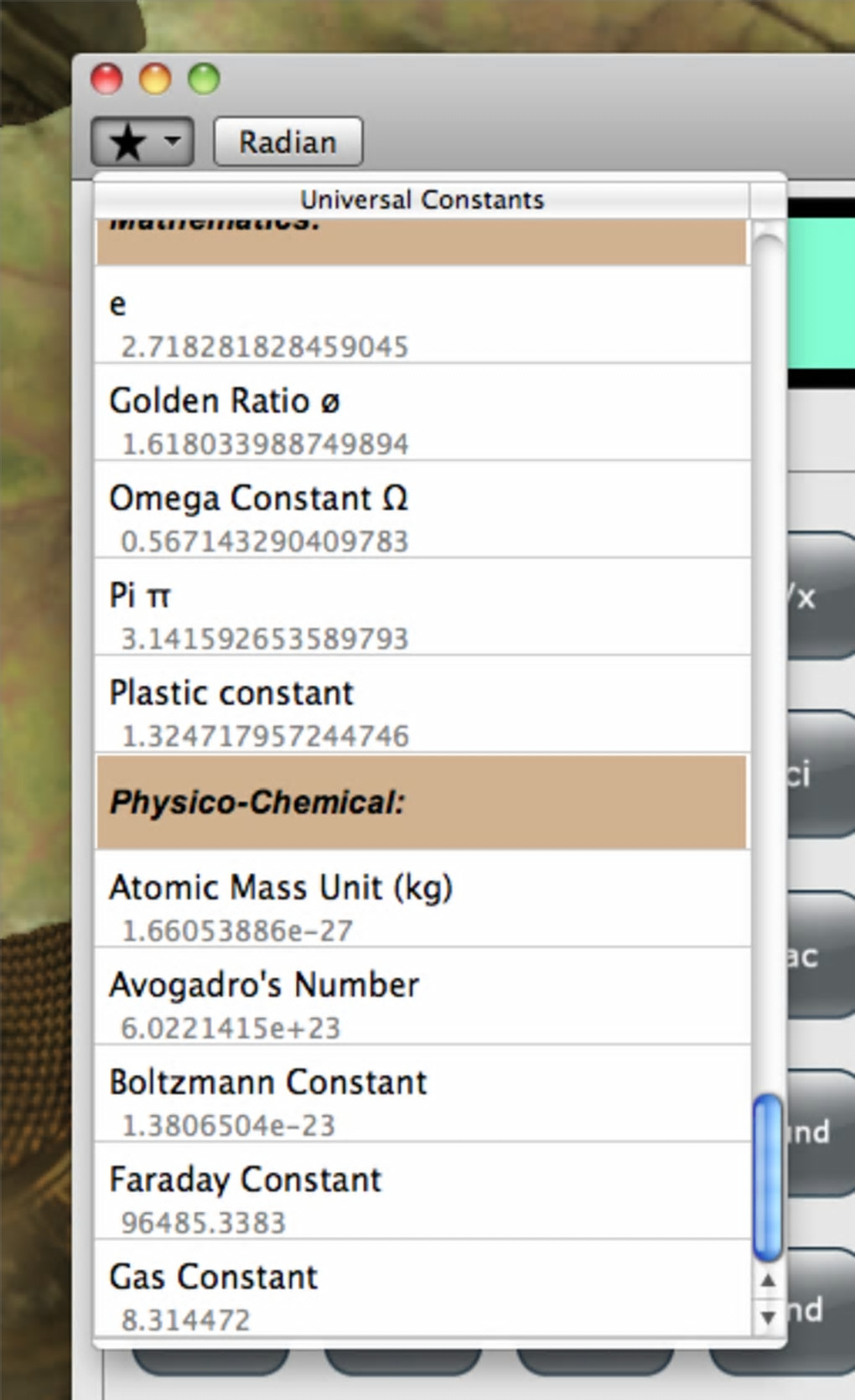
Task: Open the star constants dropdown button
Action: (142, 142)
